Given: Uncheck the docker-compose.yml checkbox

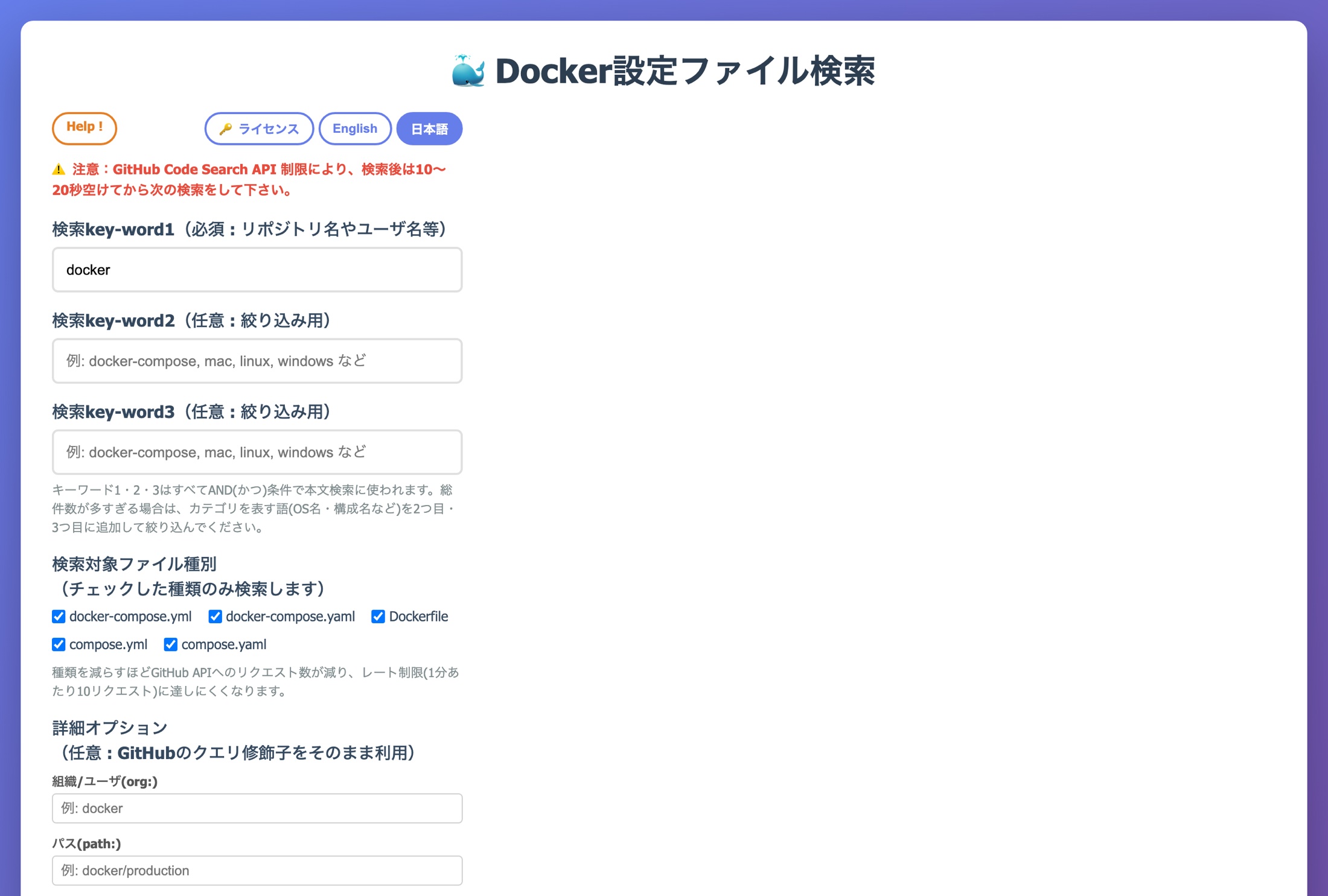Looking at the screenshot, I should click(x=59, y=616).
